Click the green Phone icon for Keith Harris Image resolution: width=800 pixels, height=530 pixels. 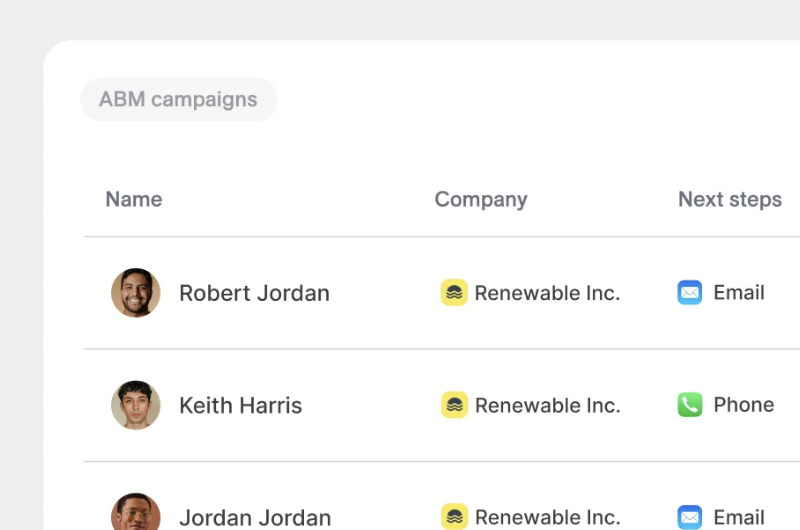point(690,405)
